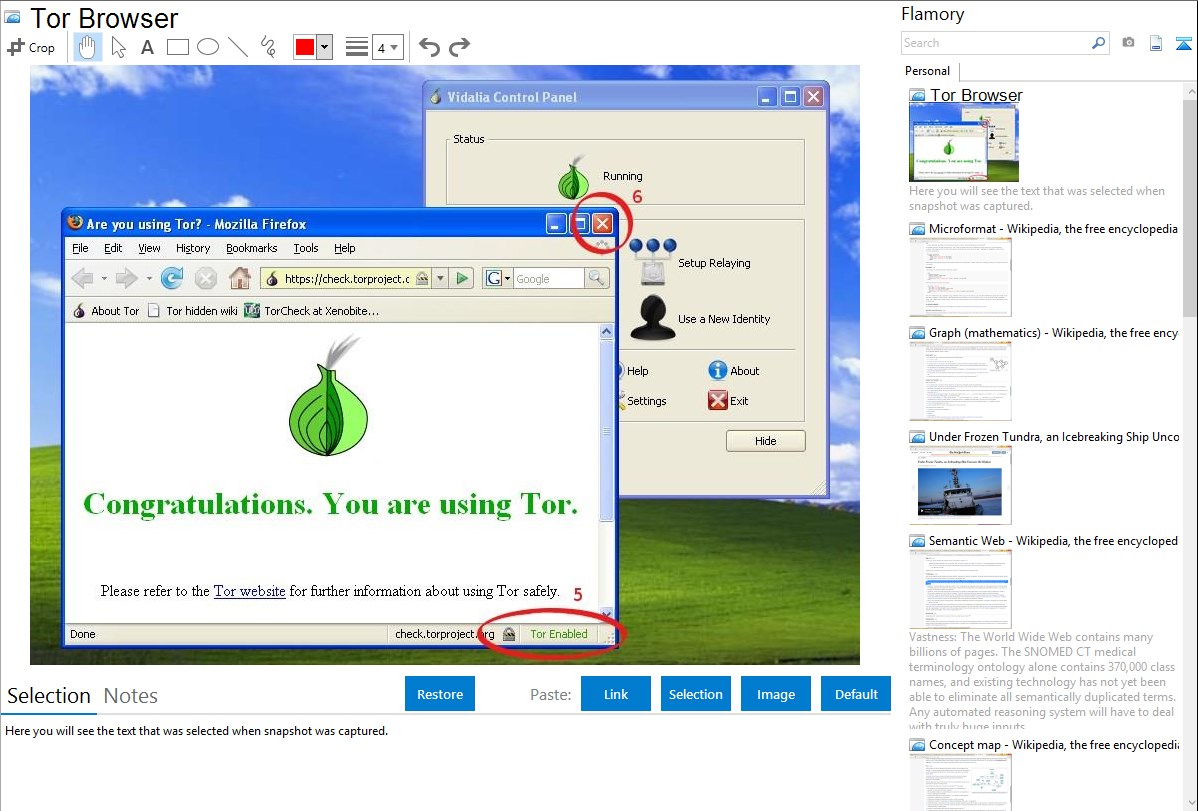This screenshot has width=1198, height=811.
Task: Click the Firefox reload icon
Action: click(x=172, y=278)
